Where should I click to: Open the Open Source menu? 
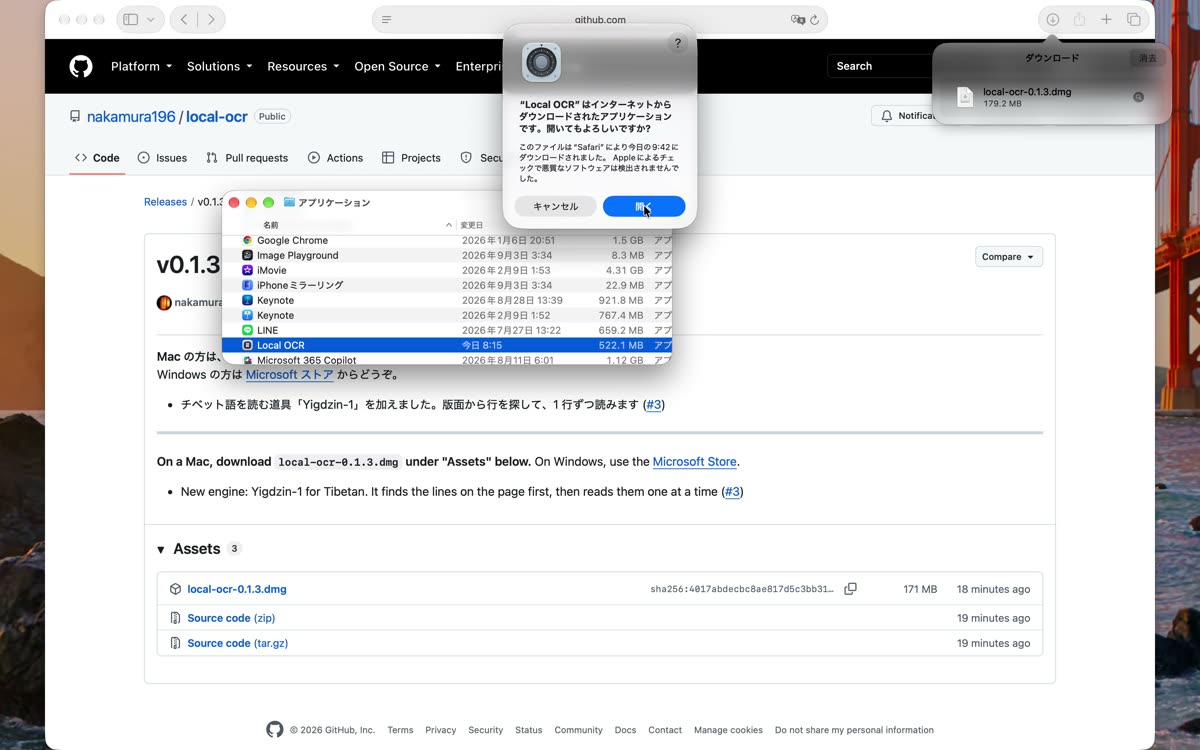tap(397, 66)
